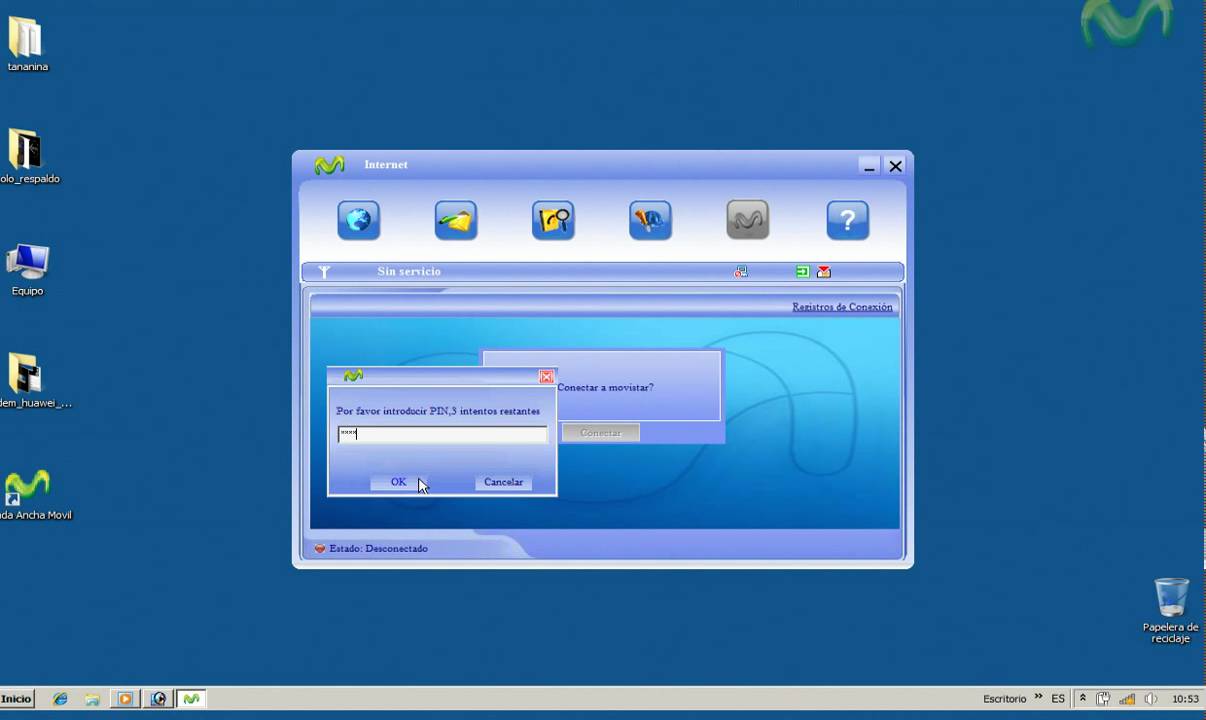Image resolution: width=1206 pixels, height=720 pixels.
Task: Close the Internet window
Action: coord(895,166)
